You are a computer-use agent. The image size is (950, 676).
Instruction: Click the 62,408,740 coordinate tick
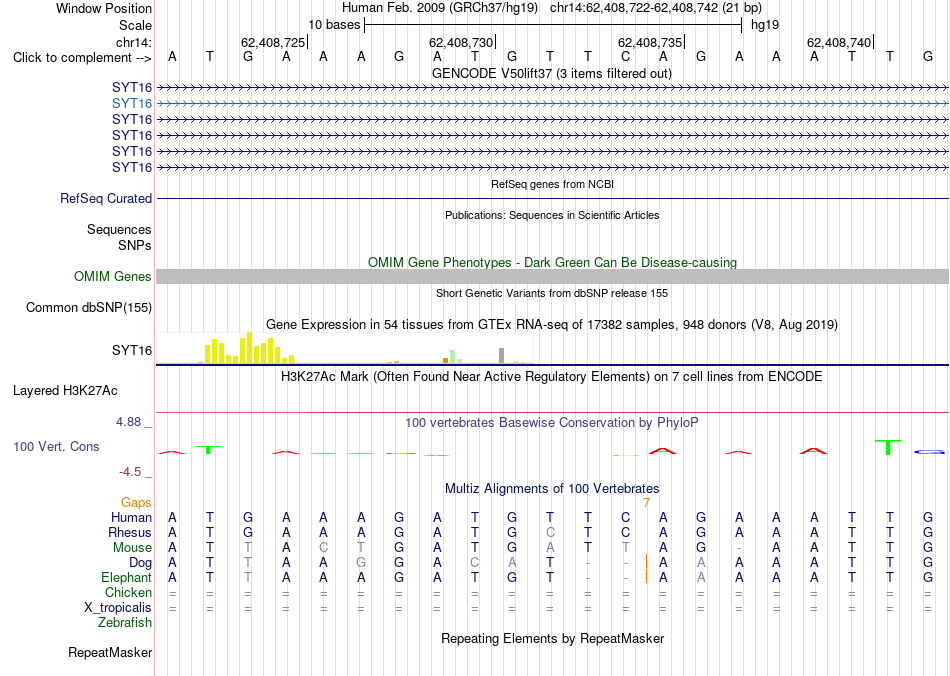point(839,42)
